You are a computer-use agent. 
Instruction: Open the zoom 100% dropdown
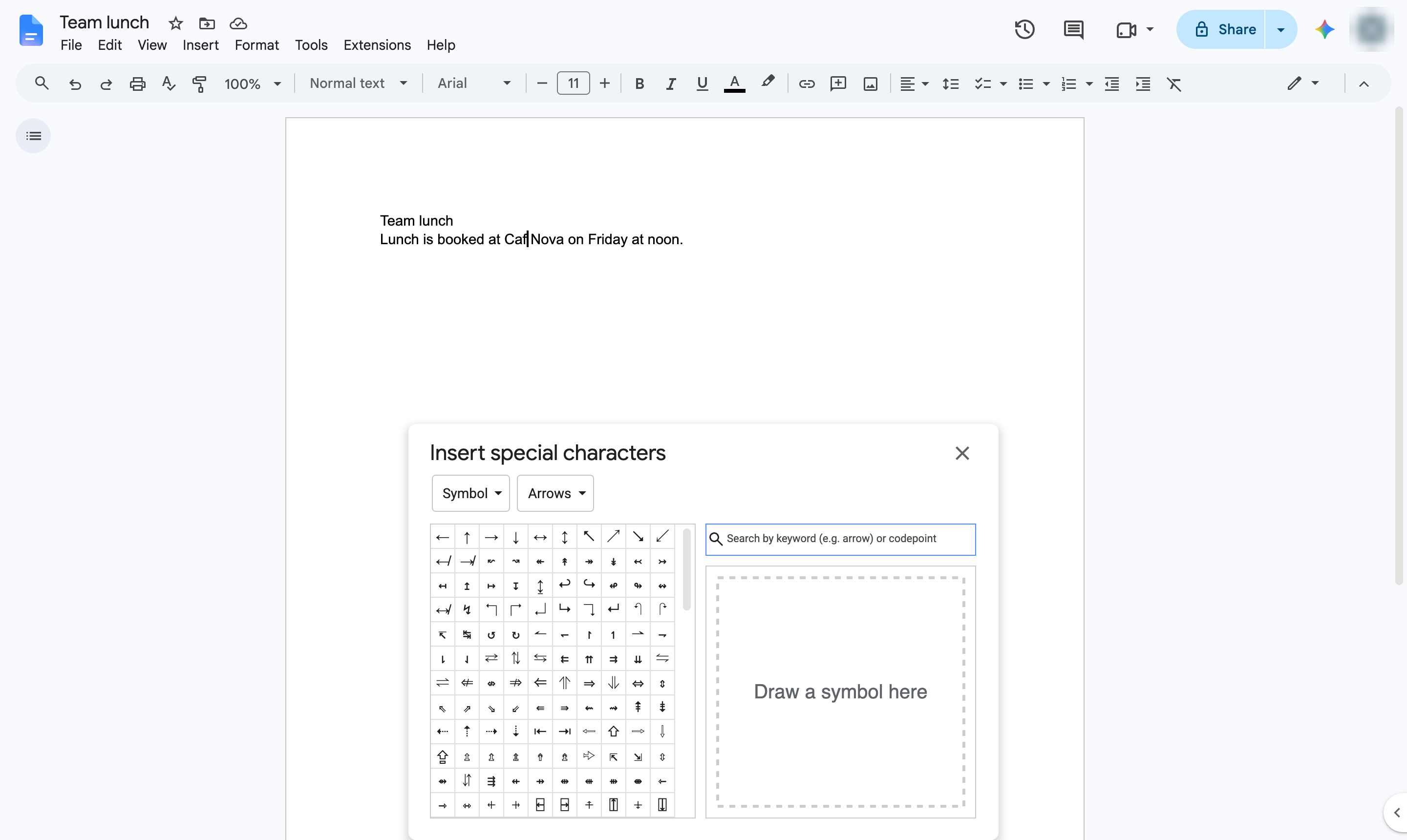pos(253,84)
